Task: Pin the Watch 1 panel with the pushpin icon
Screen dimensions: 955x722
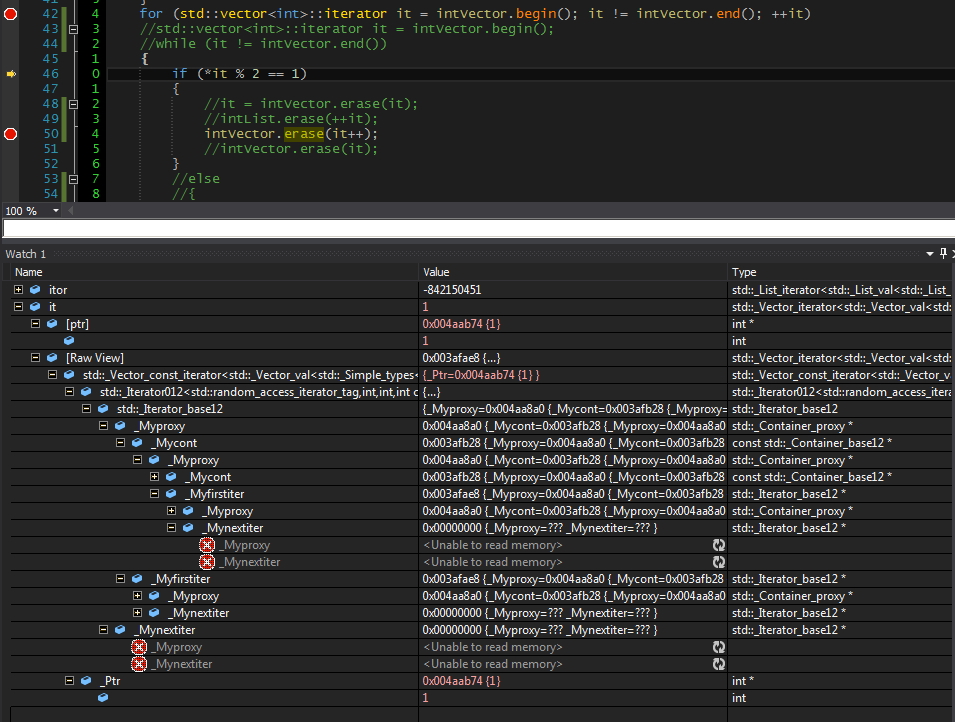Action: point(943,253)
